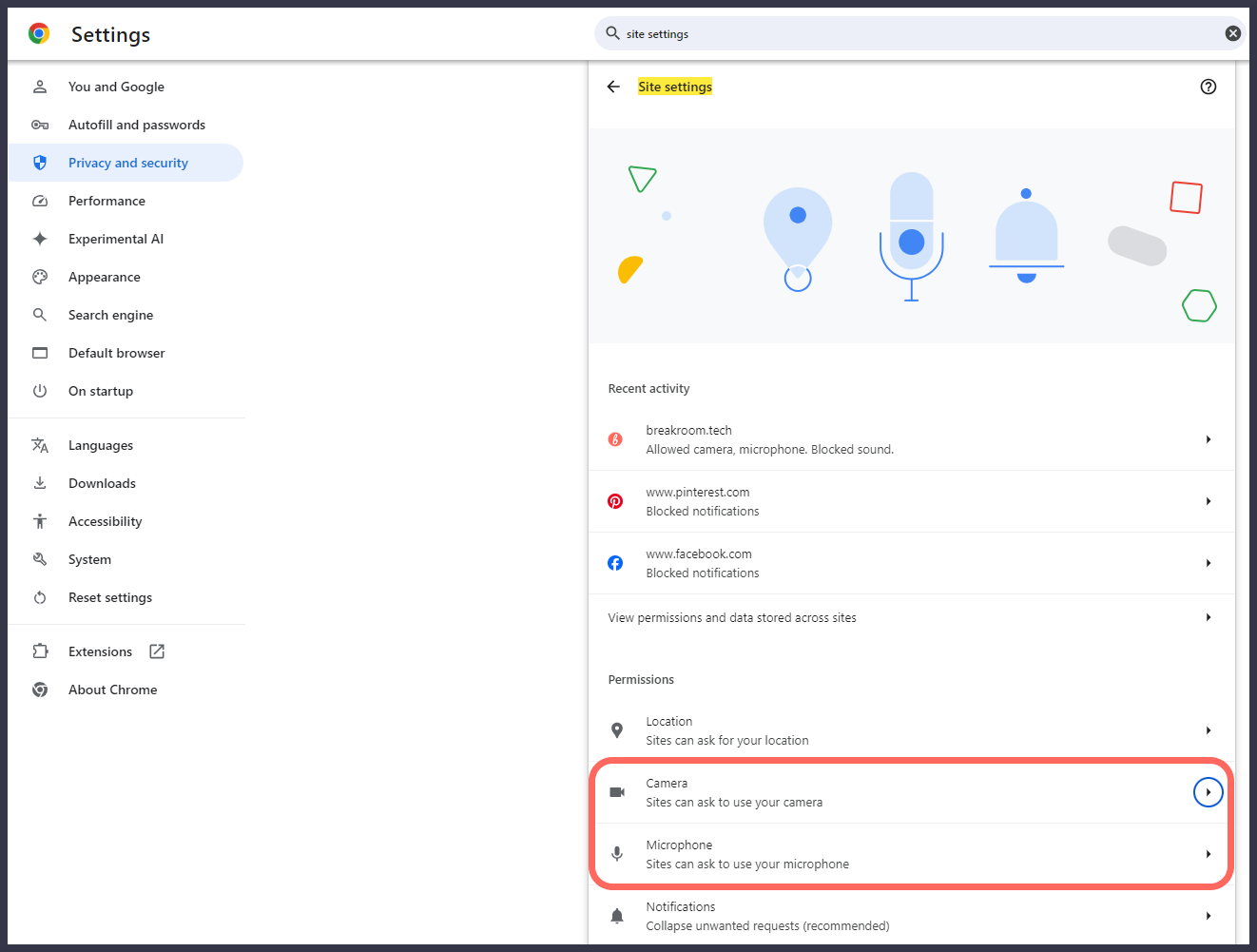Expand the Microphone permission arrow
1257x952 pixels.
(x=1208, y=854)
